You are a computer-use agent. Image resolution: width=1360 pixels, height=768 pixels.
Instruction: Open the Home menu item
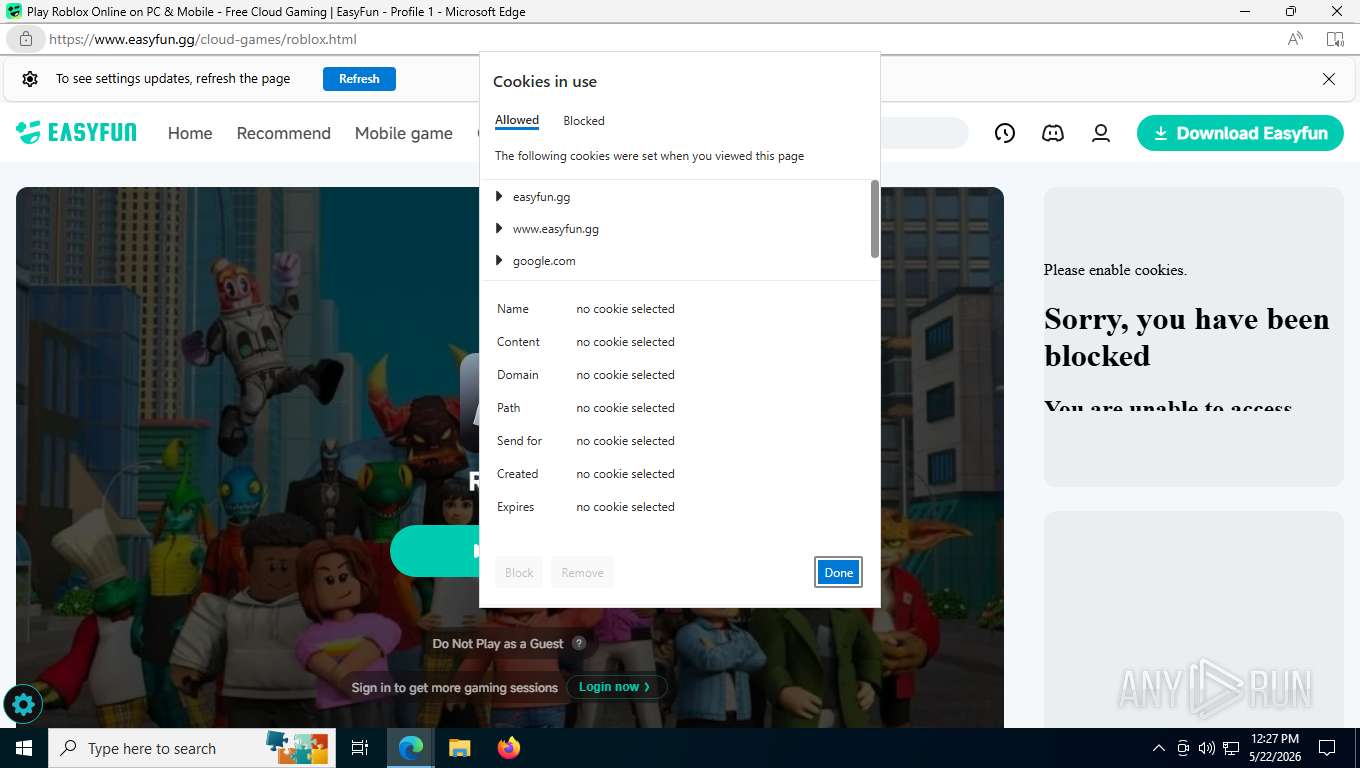click(x=190, y=133)
